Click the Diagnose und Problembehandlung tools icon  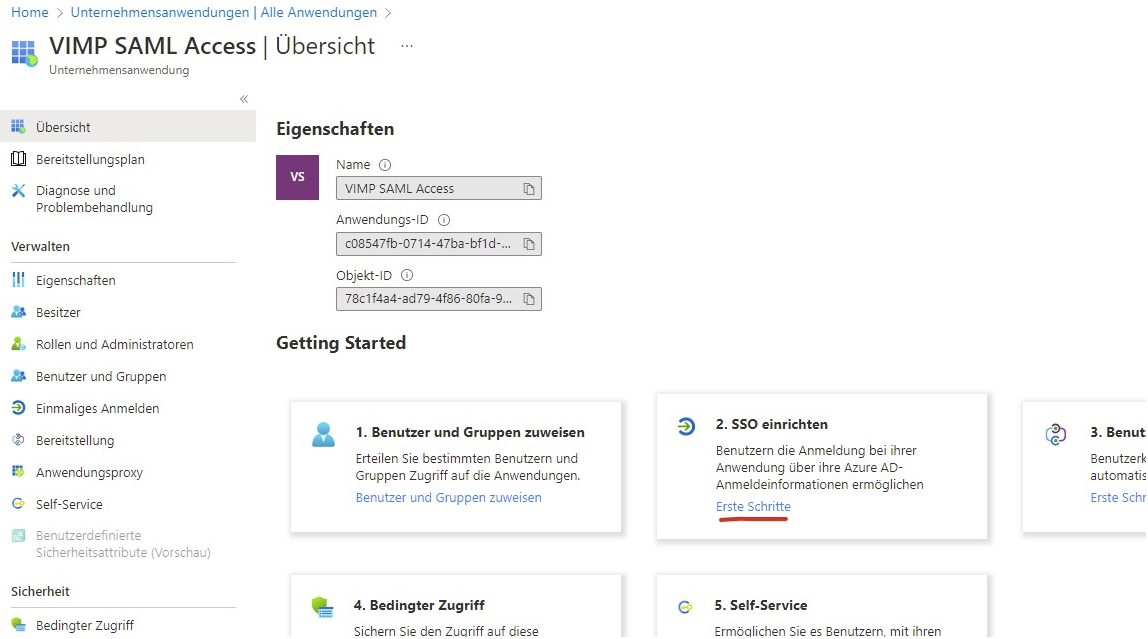click(18, 190)
